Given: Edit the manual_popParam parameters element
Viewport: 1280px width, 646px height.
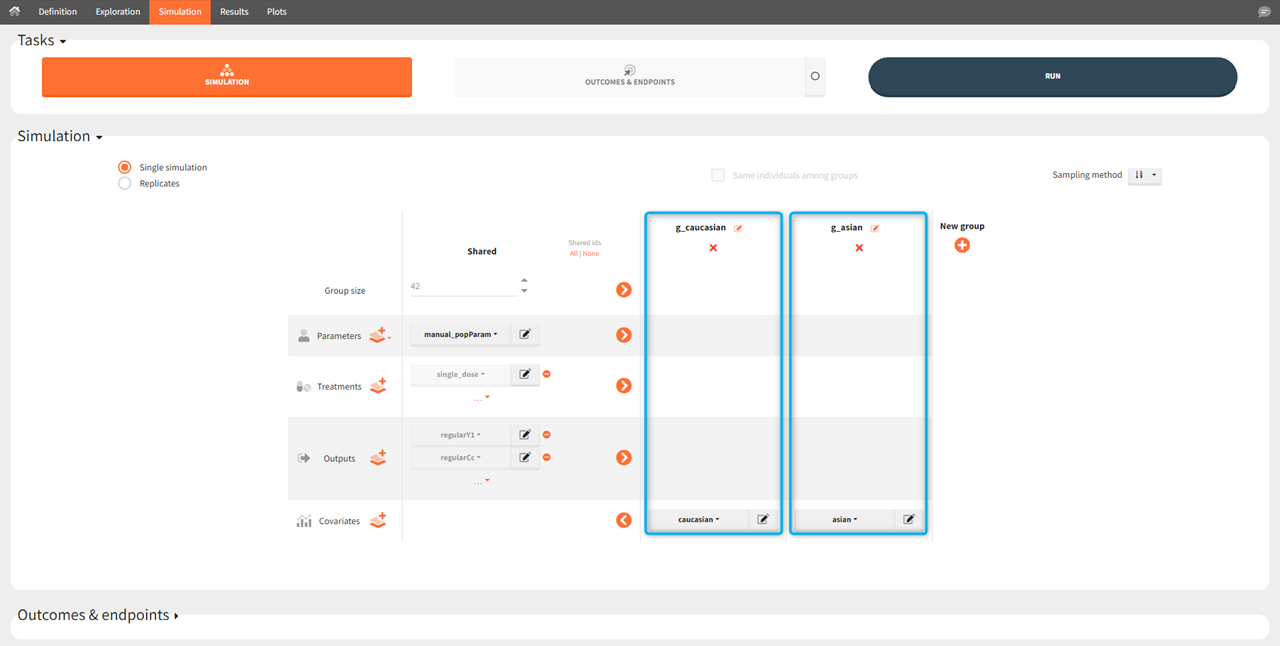Looking at the screenshot, I should (x=525, y=335).
